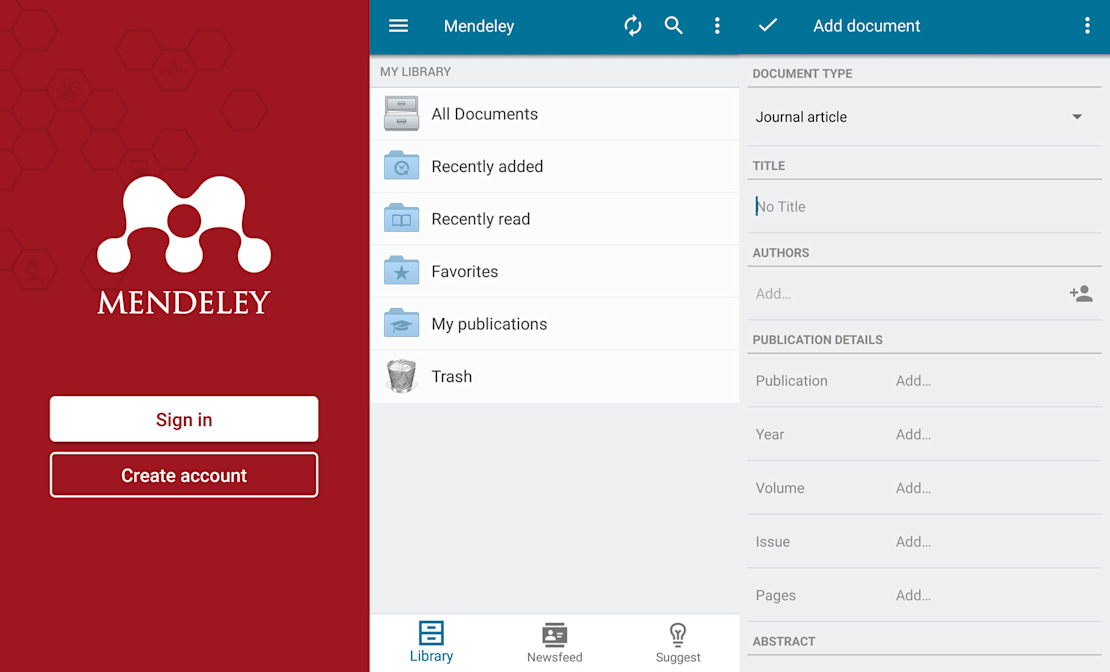Confirm add document with checkmark
This screenshot has width=1110, height=672.
coord(768,25)
